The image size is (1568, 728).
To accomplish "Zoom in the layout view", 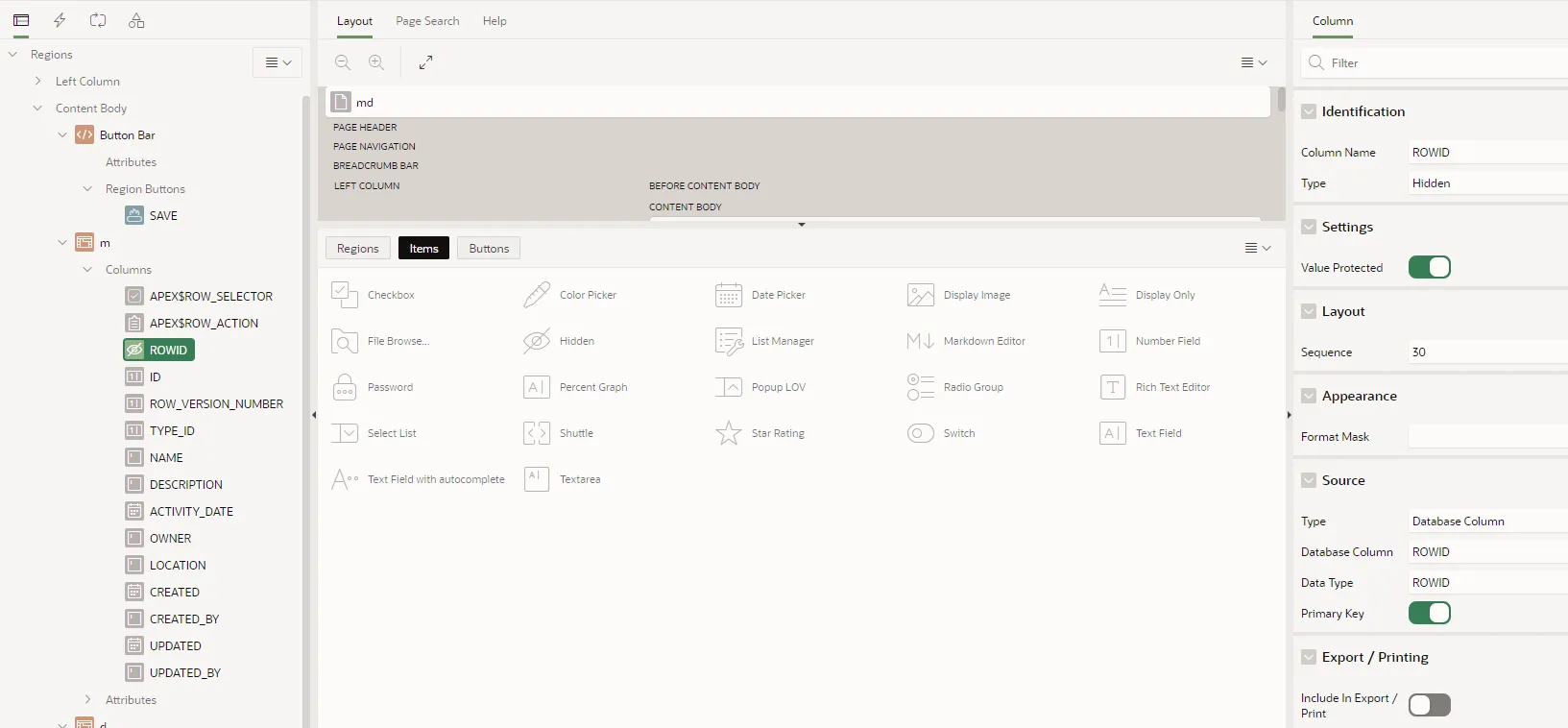I will pos(376,62).
